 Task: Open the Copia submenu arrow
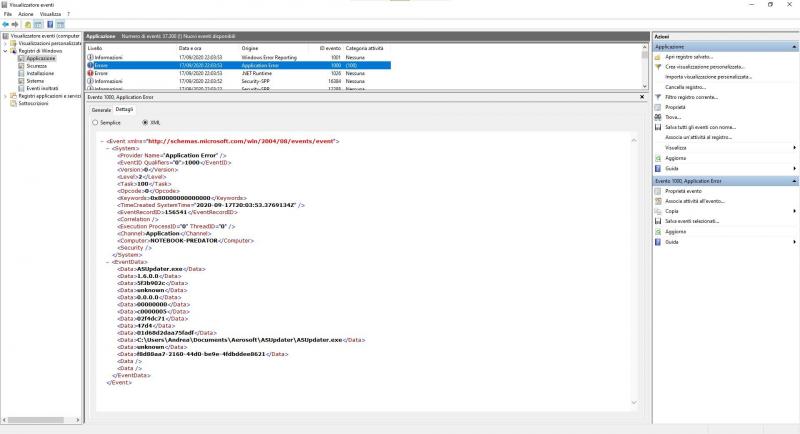click(x=794, y=211)
